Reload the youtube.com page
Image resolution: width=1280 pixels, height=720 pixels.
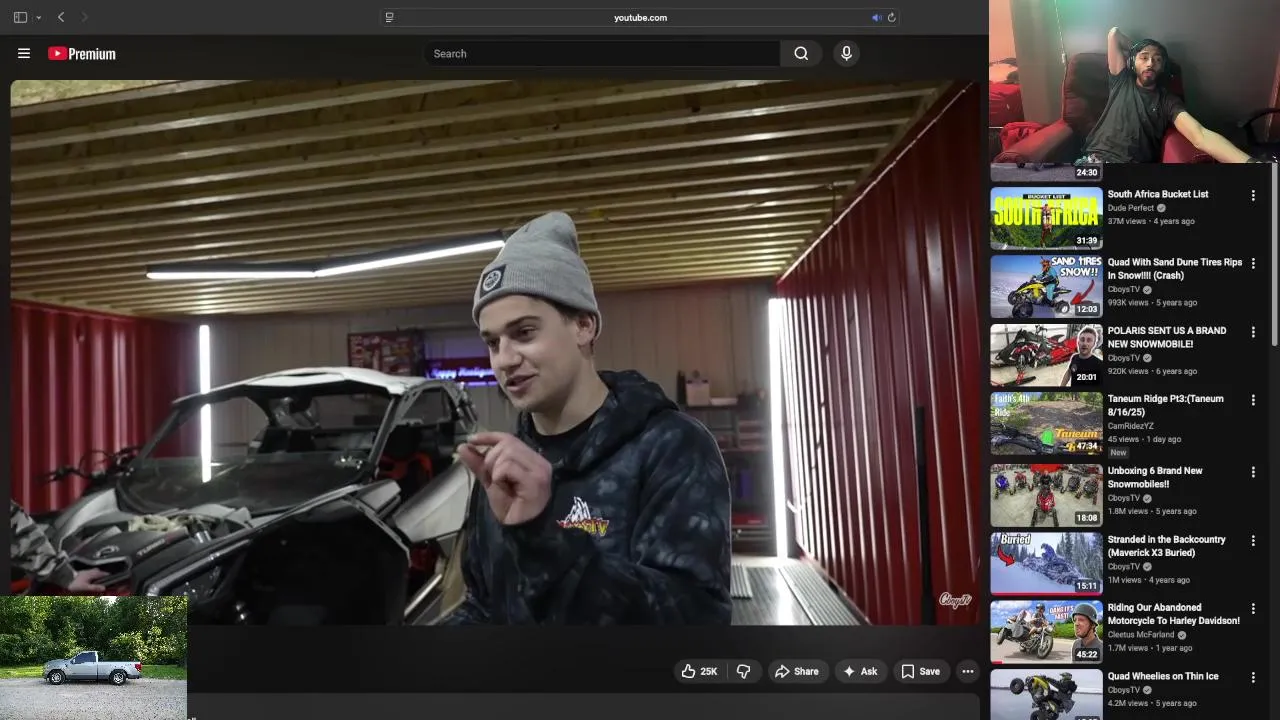click(x=891, y=17)
